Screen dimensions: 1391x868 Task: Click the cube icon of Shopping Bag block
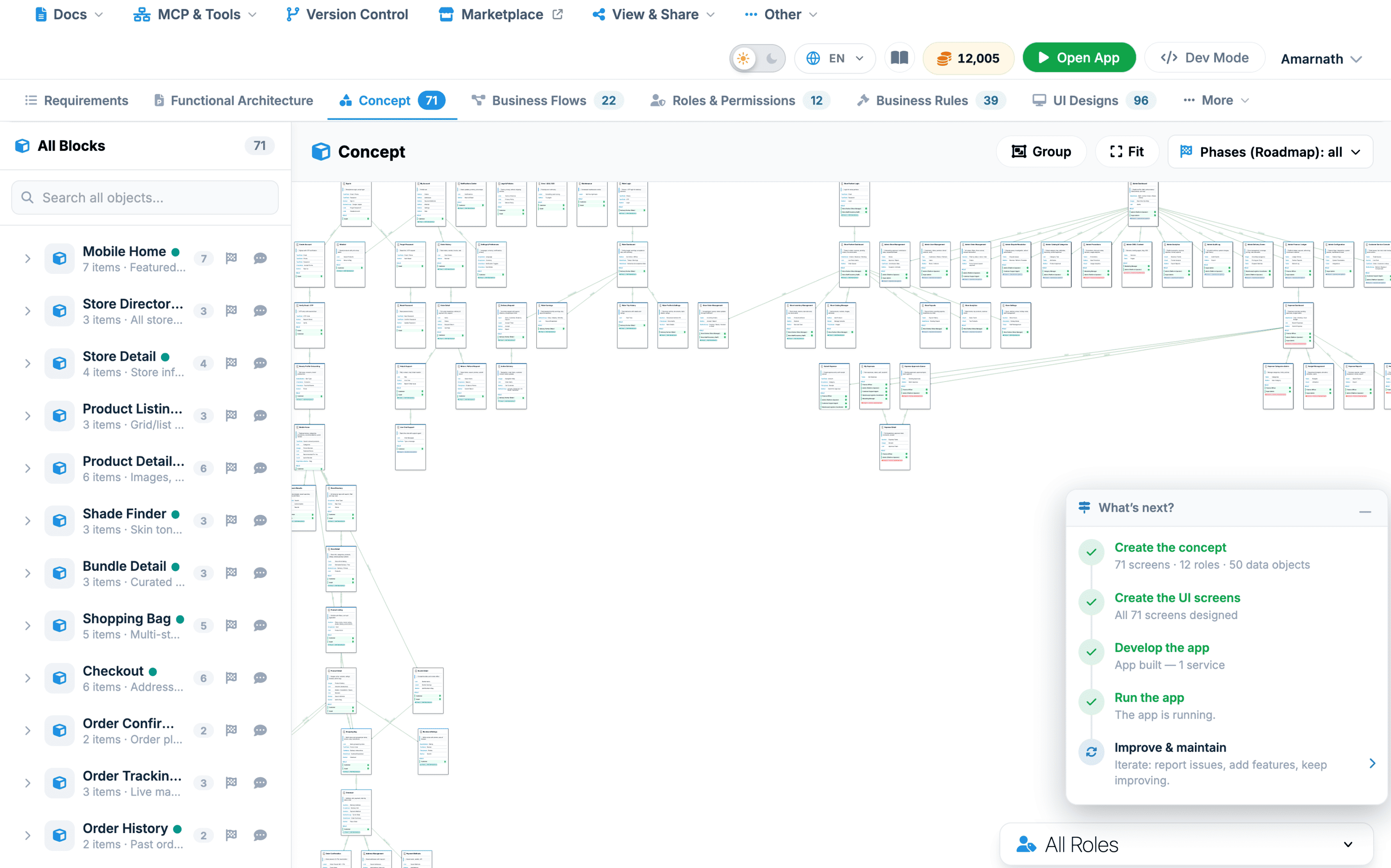60,625
